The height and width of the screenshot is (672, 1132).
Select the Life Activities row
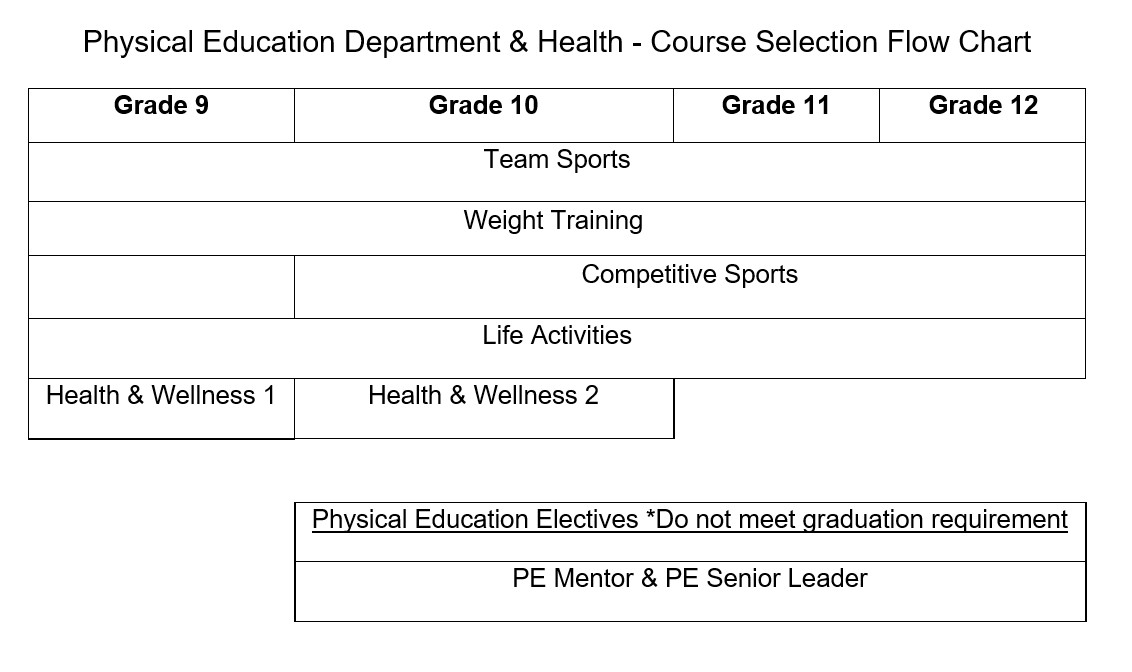(x=557, y=336)
